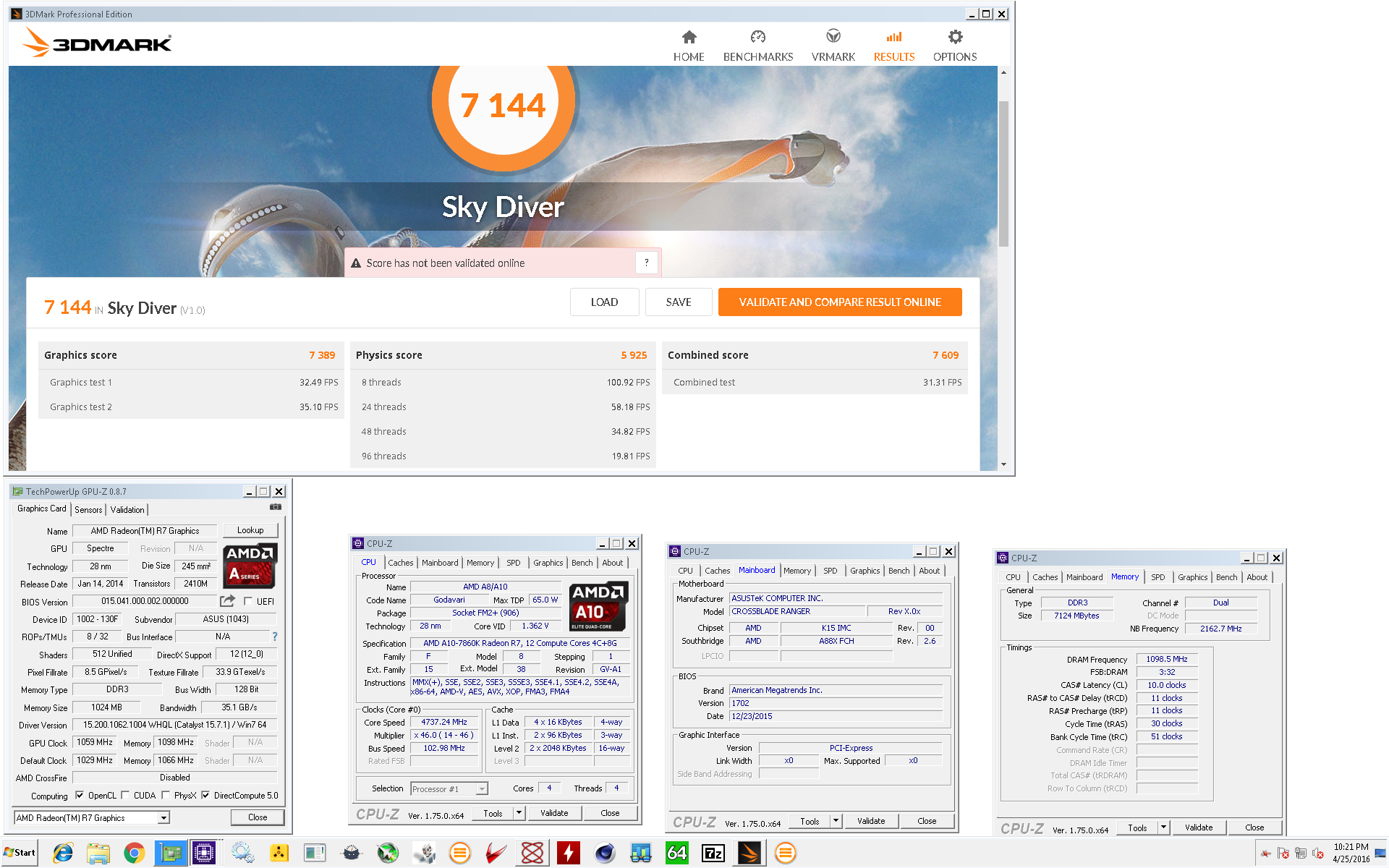Screen dimensions: 1389x868
Task: Switch to CPU-Z taskbar button
Action: pos(204,853)
